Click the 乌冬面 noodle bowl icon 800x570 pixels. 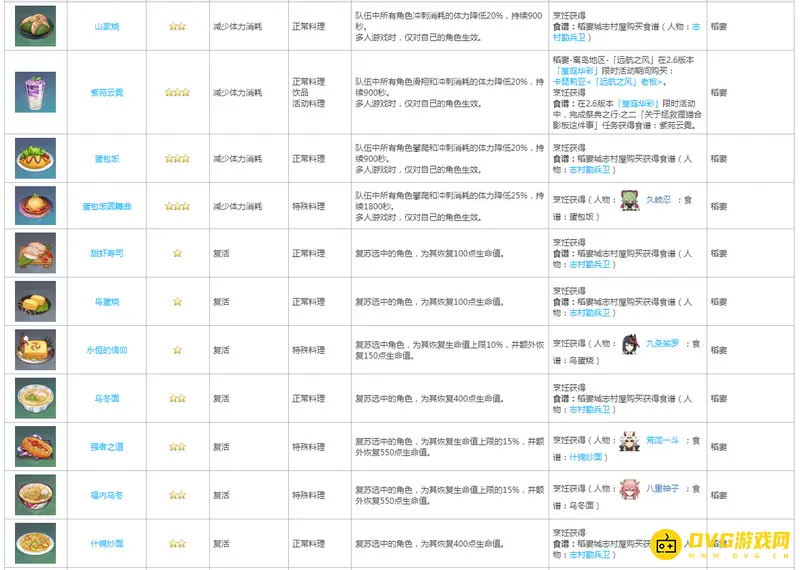[35, 398]
